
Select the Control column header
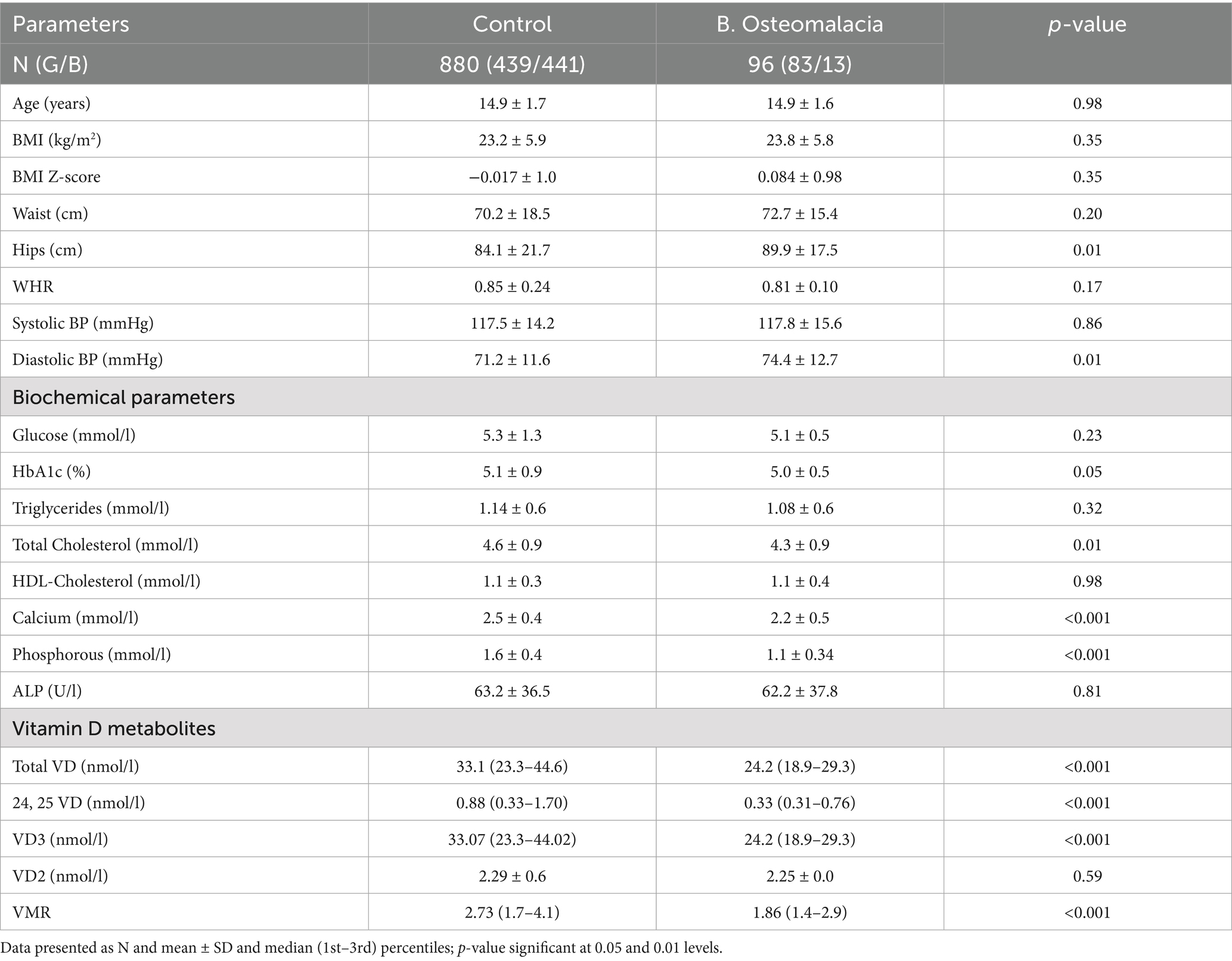tap(512, 24)
